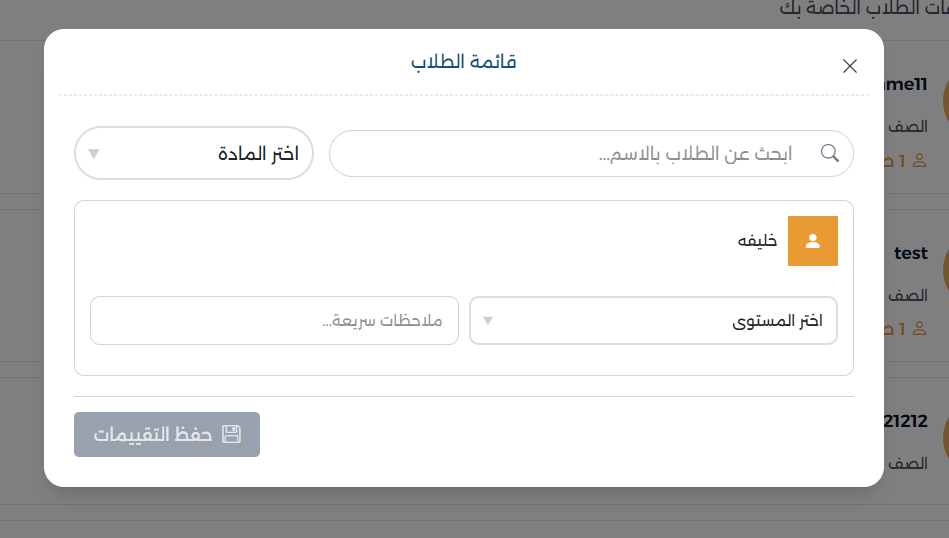Click the arrow on the level dropdown

(x=488, y=321)
